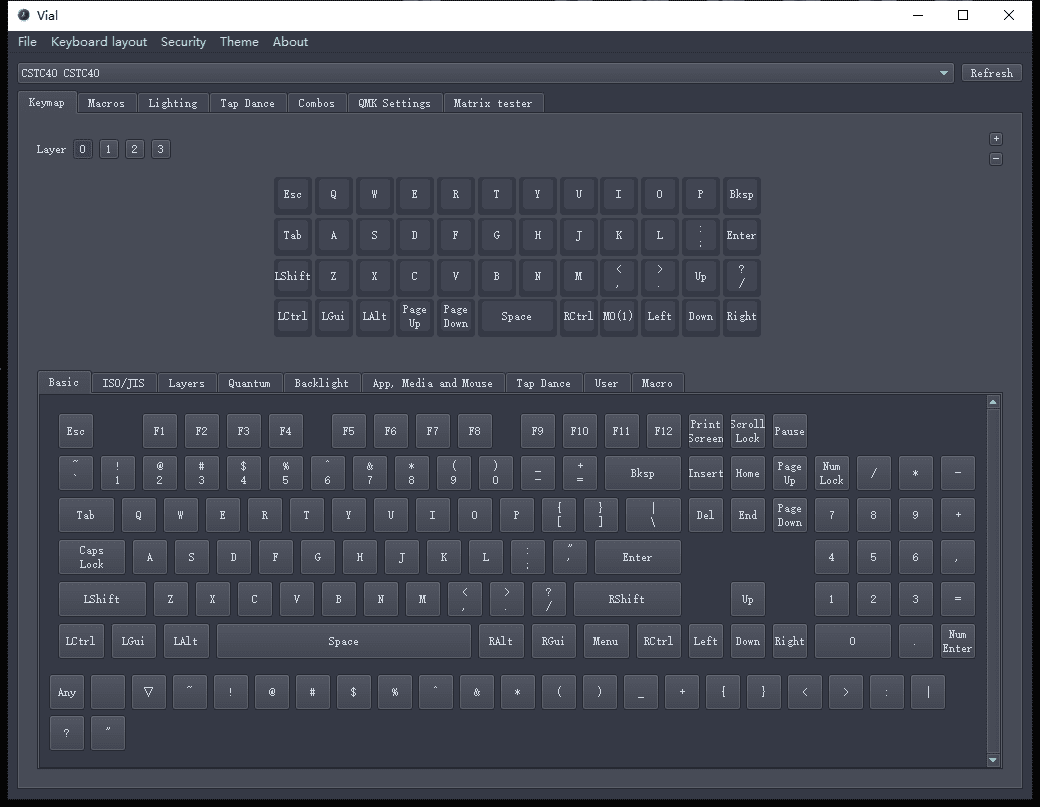Image resolution: width=1040 pixels, height=807 pixels.
Task: Select the Quantum keycode palette tab
Action: click(x=249, y=382)
